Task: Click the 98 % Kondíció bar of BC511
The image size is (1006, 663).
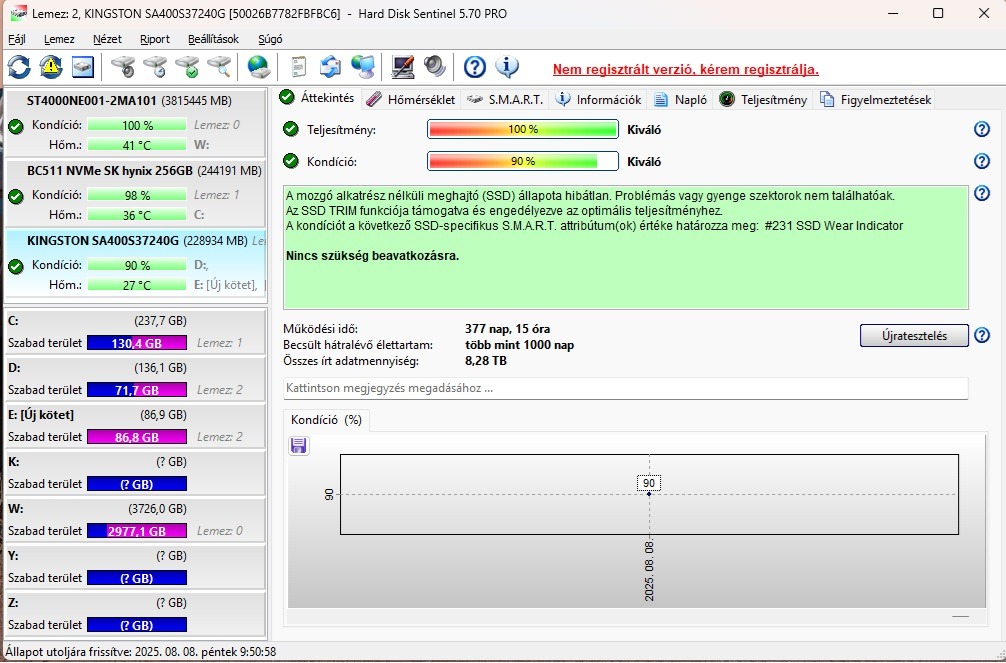Action: (x=137, y=195)
